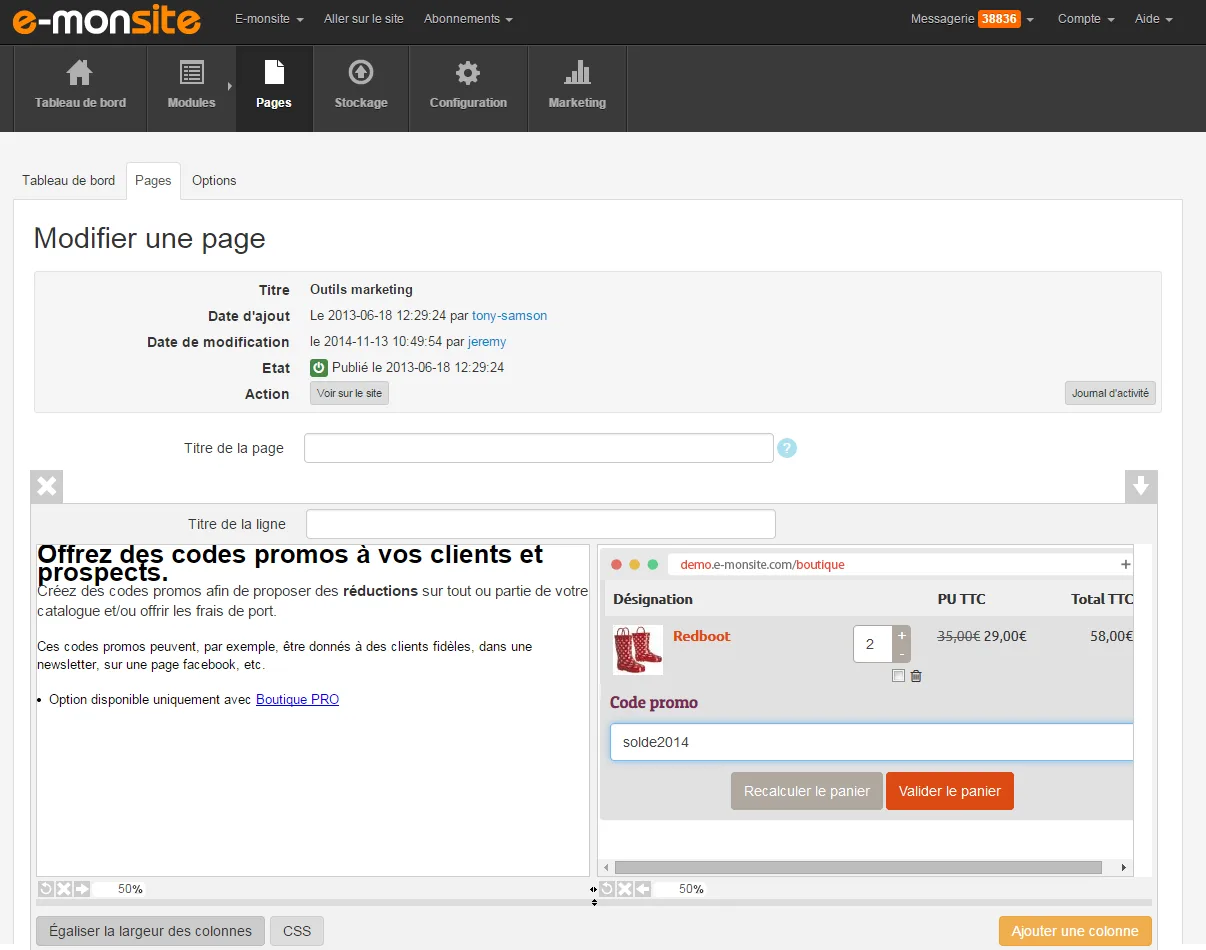Open Tableau de bord from main toolbar
Image resolution: width=1206 pixels, height=950 pixels.
point(80,88)
